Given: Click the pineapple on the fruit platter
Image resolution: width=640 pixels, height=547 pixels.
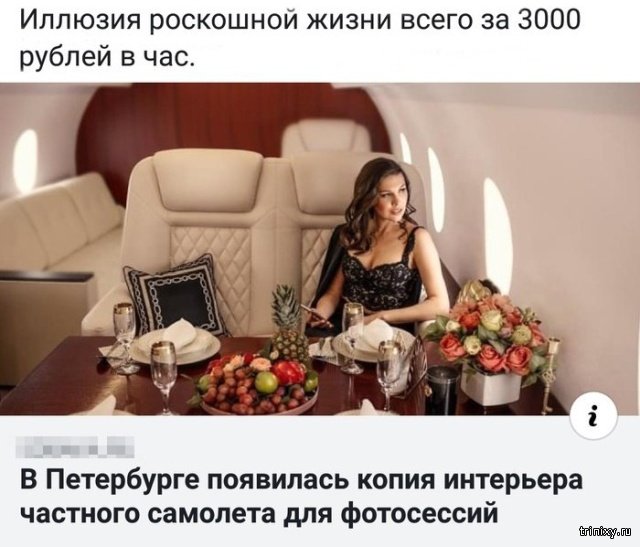Looking at the screenshot, I should tap(291, 327).
